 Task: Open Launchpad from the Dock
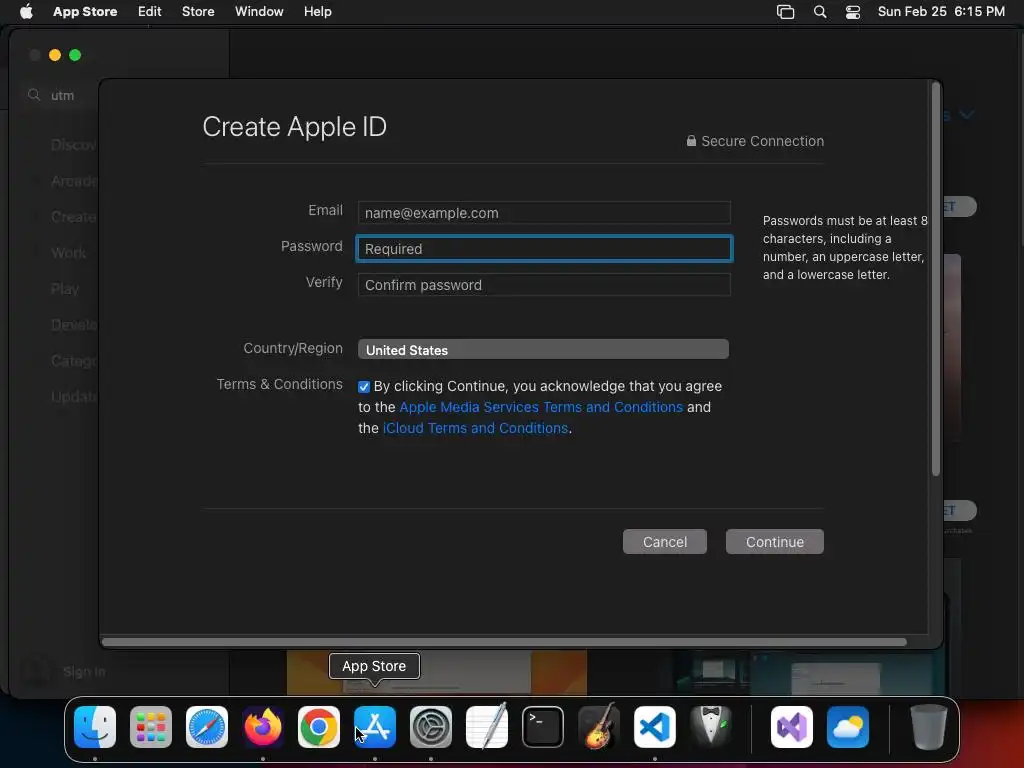(x=151, y=727)
